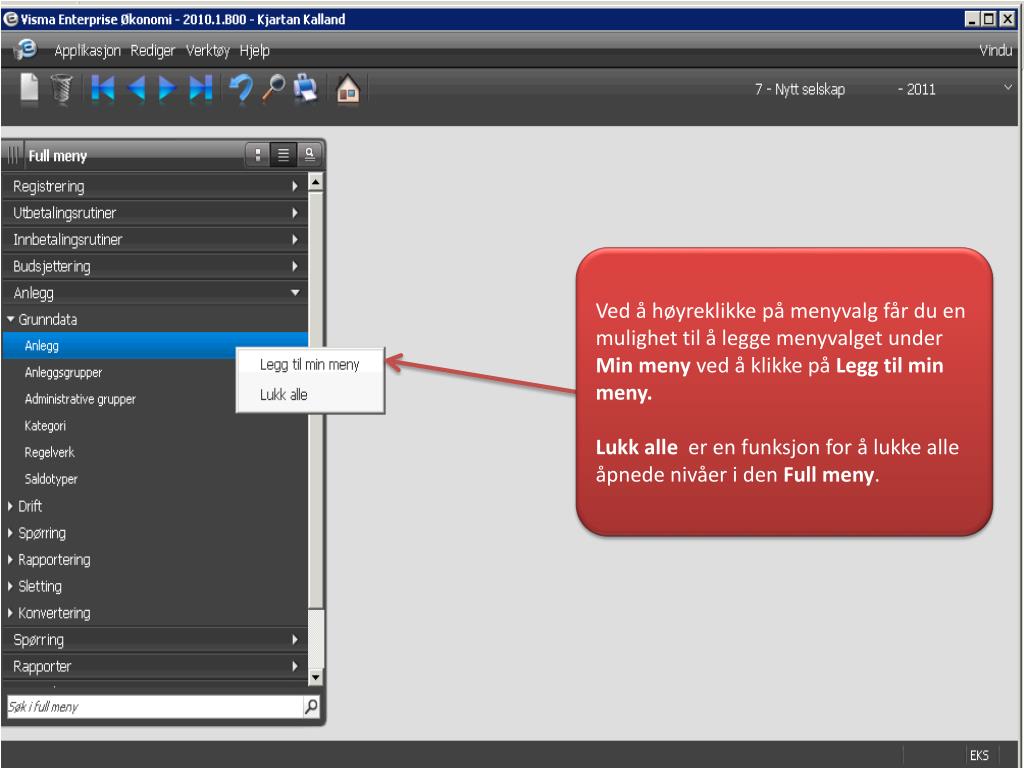Expand the Rapporter menu section
This screenshot has width=1024, height=768.
pyautogui.click(x=155, y=667)
